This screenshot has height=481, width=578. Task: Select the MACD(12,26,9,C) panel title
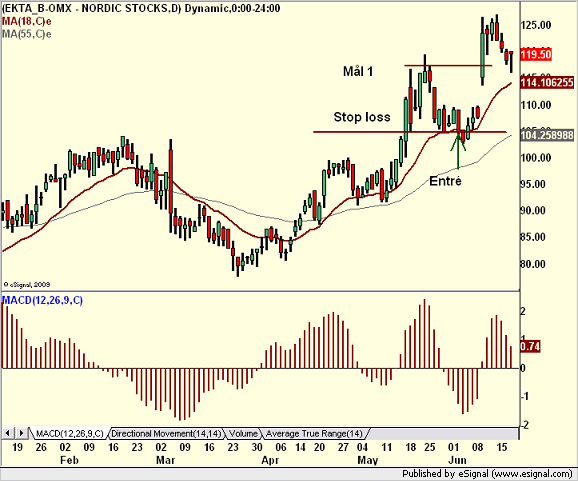42,300
